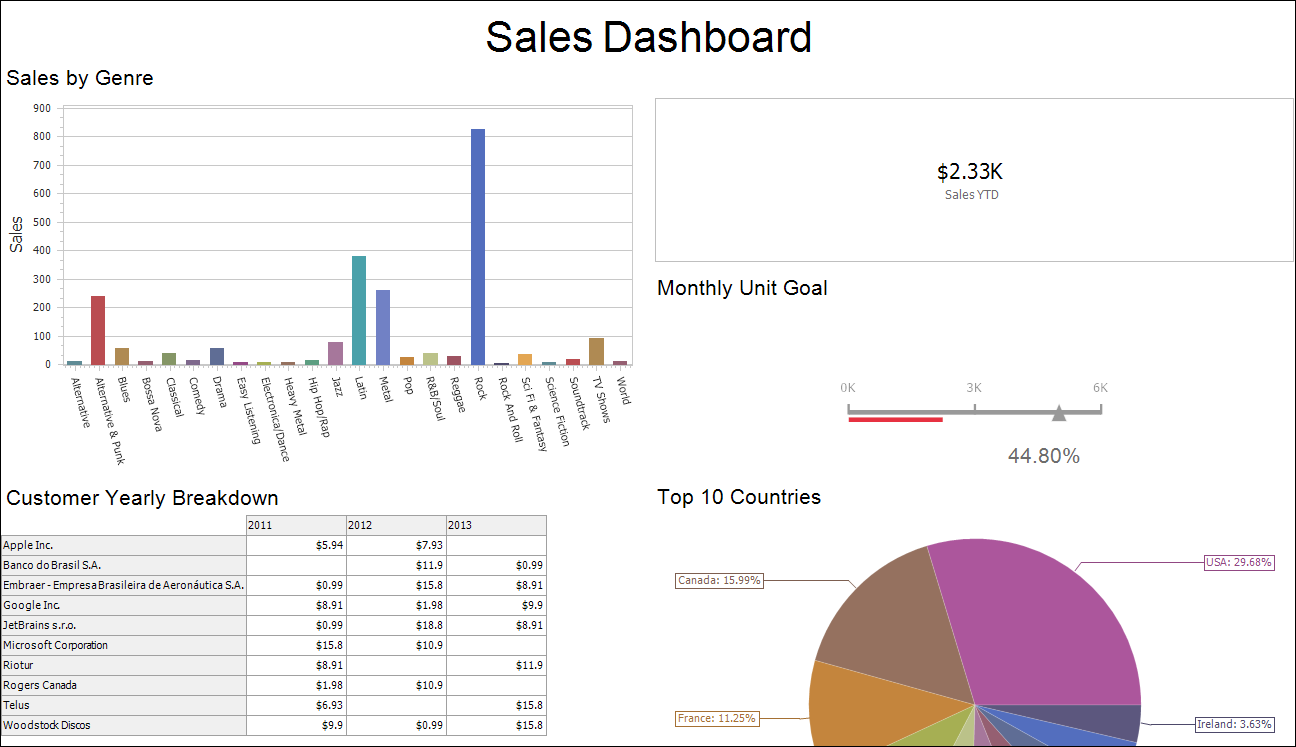Click the 'Sales by Genre' heading
Viewport: 1296px width, 747px height.
[x=80, y=78]
